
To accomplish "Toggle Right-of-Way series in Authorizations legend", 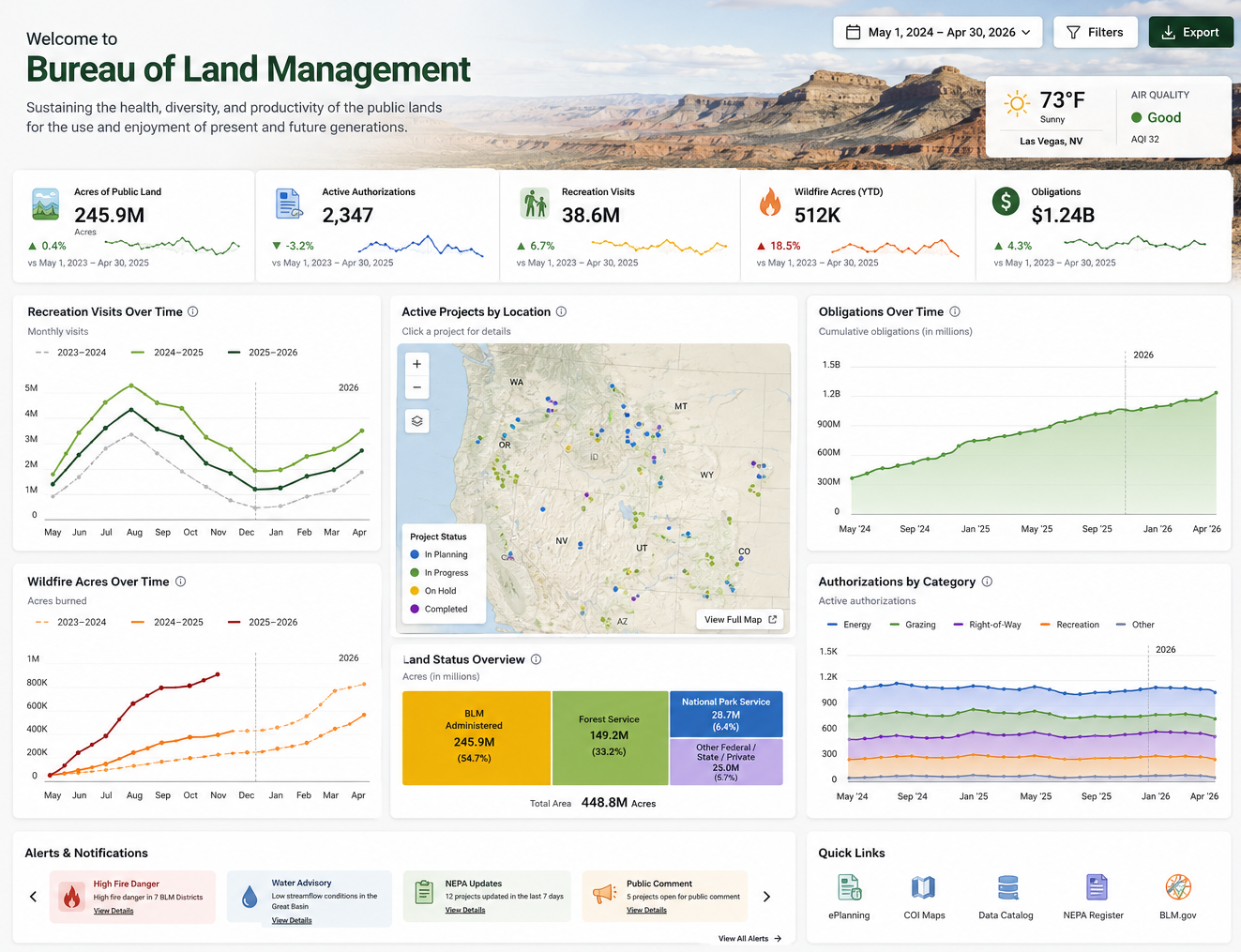I will 987,625.
